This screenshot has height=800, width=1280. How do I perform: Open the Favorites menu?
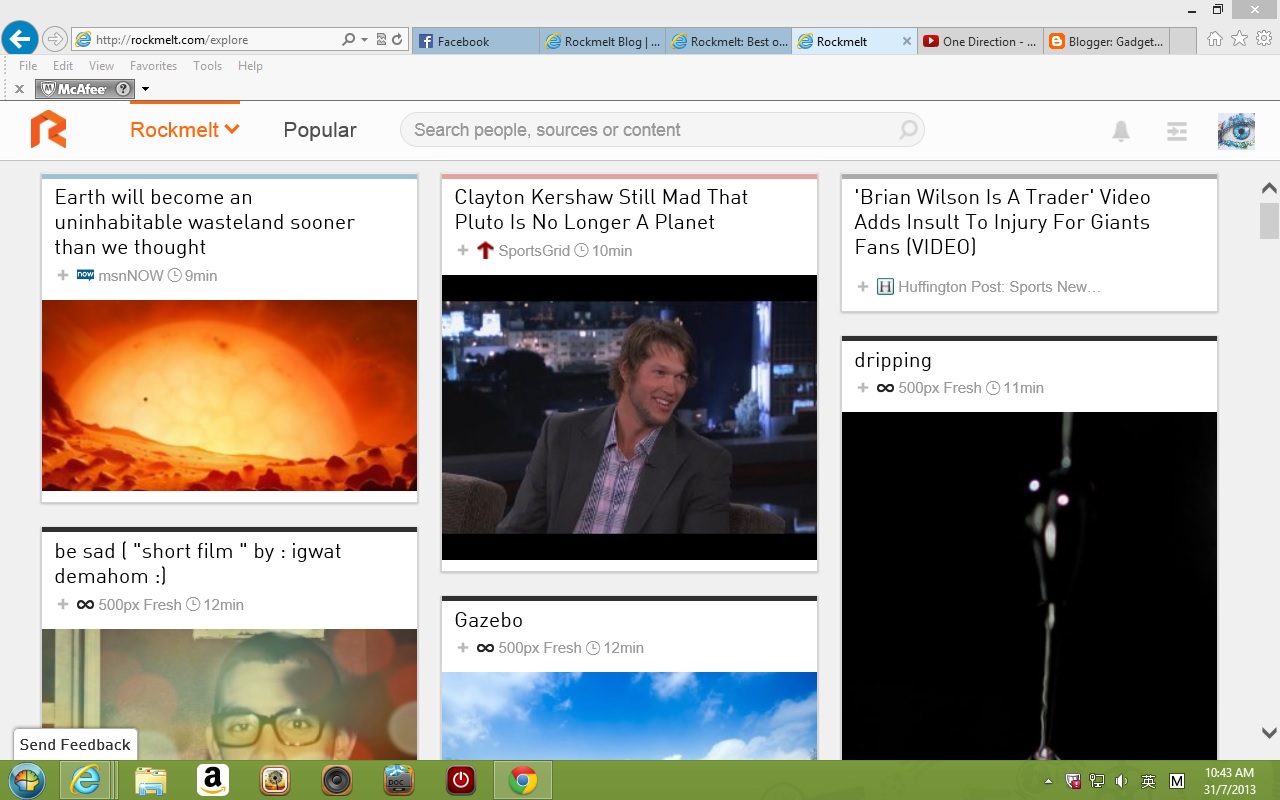coord(153,66)
